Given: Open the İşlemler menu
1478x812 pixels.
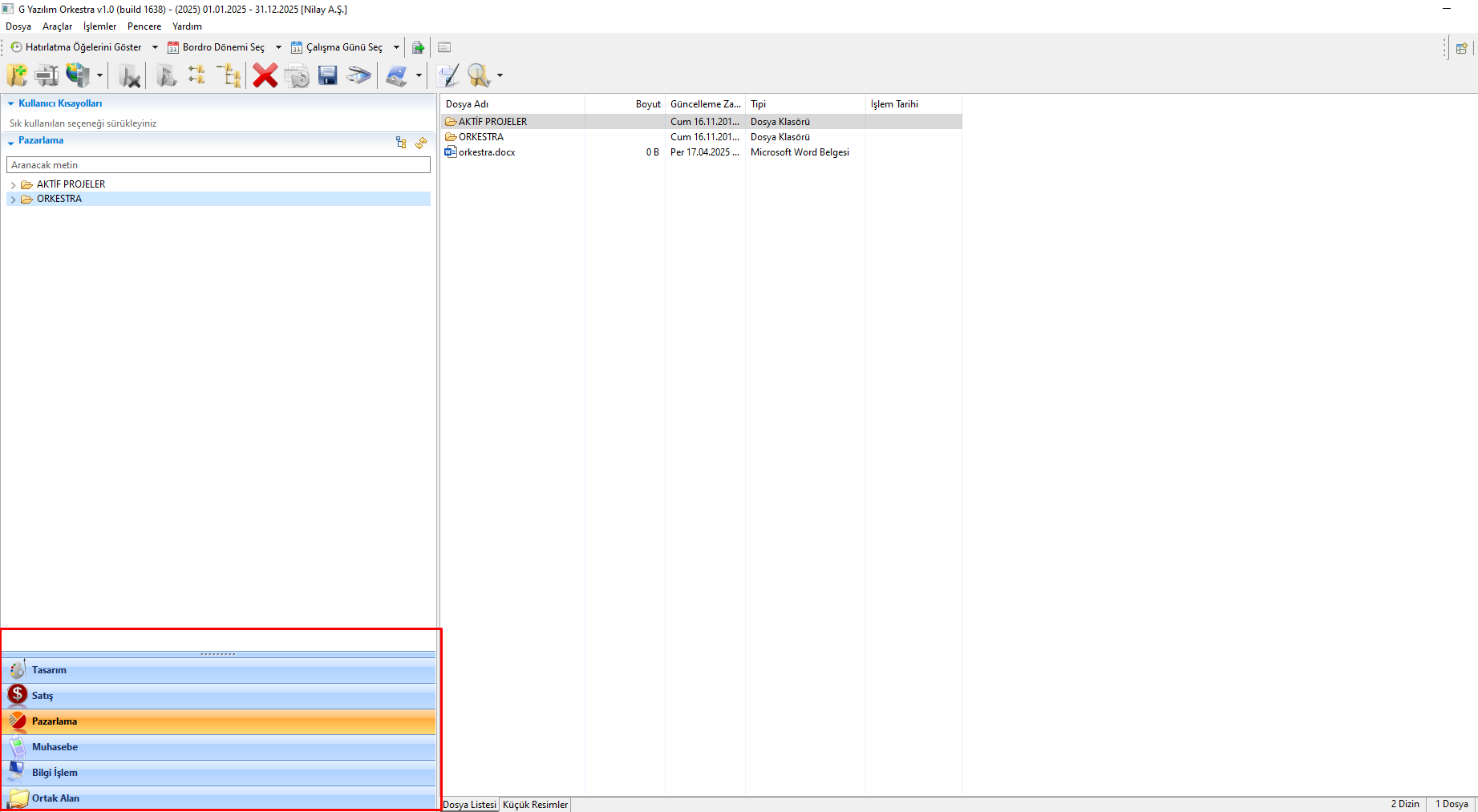Looking at the screenshot, I should click(x=99, y=26).
